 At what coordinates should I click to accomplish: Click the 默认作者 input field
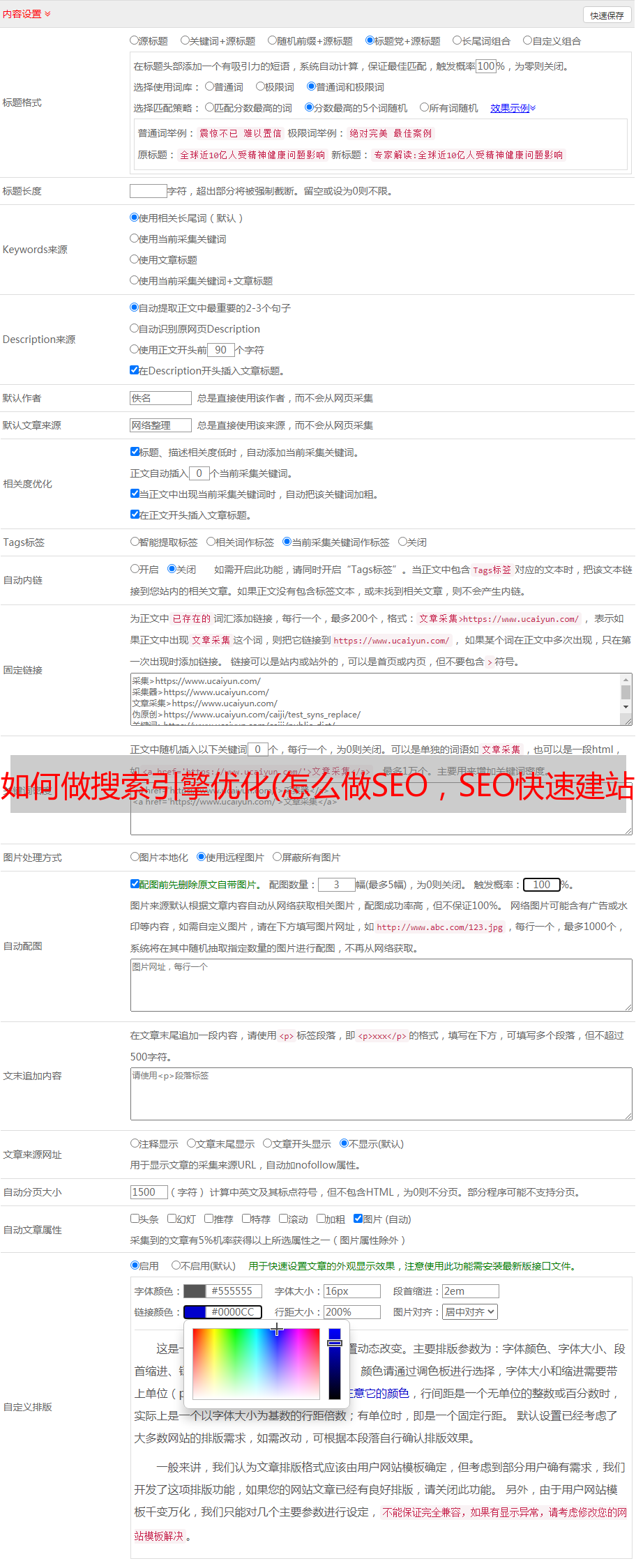(161, 398)
